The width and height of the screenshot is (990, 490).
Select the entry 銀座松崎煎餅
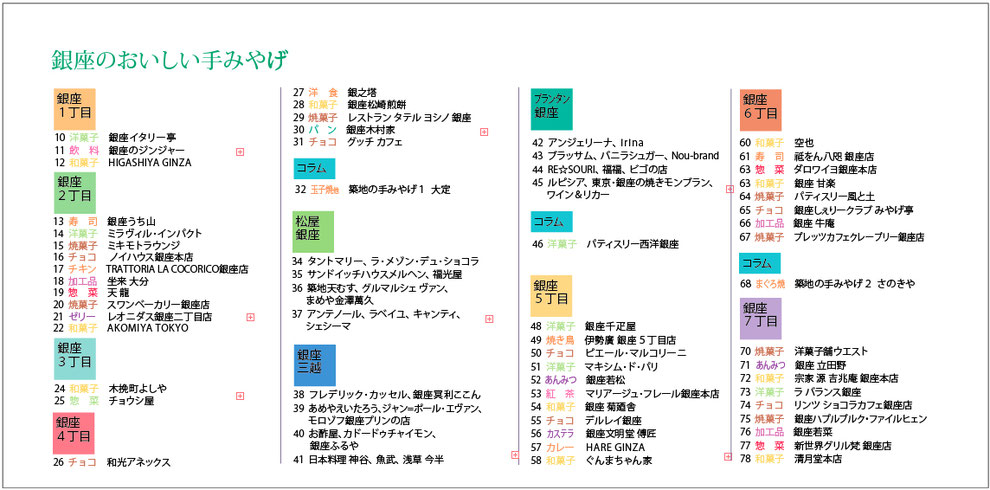pyautogui.click(x=377, y=105)
